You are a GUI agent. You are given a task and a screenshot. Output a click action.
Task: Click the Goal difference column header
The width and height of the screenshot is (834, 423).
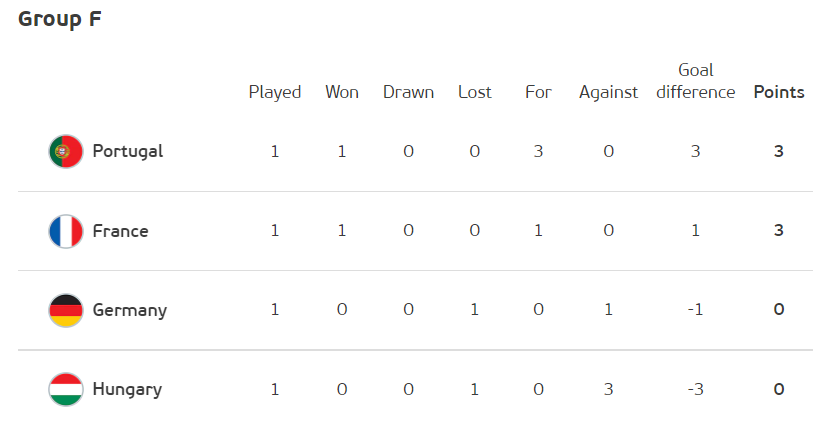(x=696, y=81)
